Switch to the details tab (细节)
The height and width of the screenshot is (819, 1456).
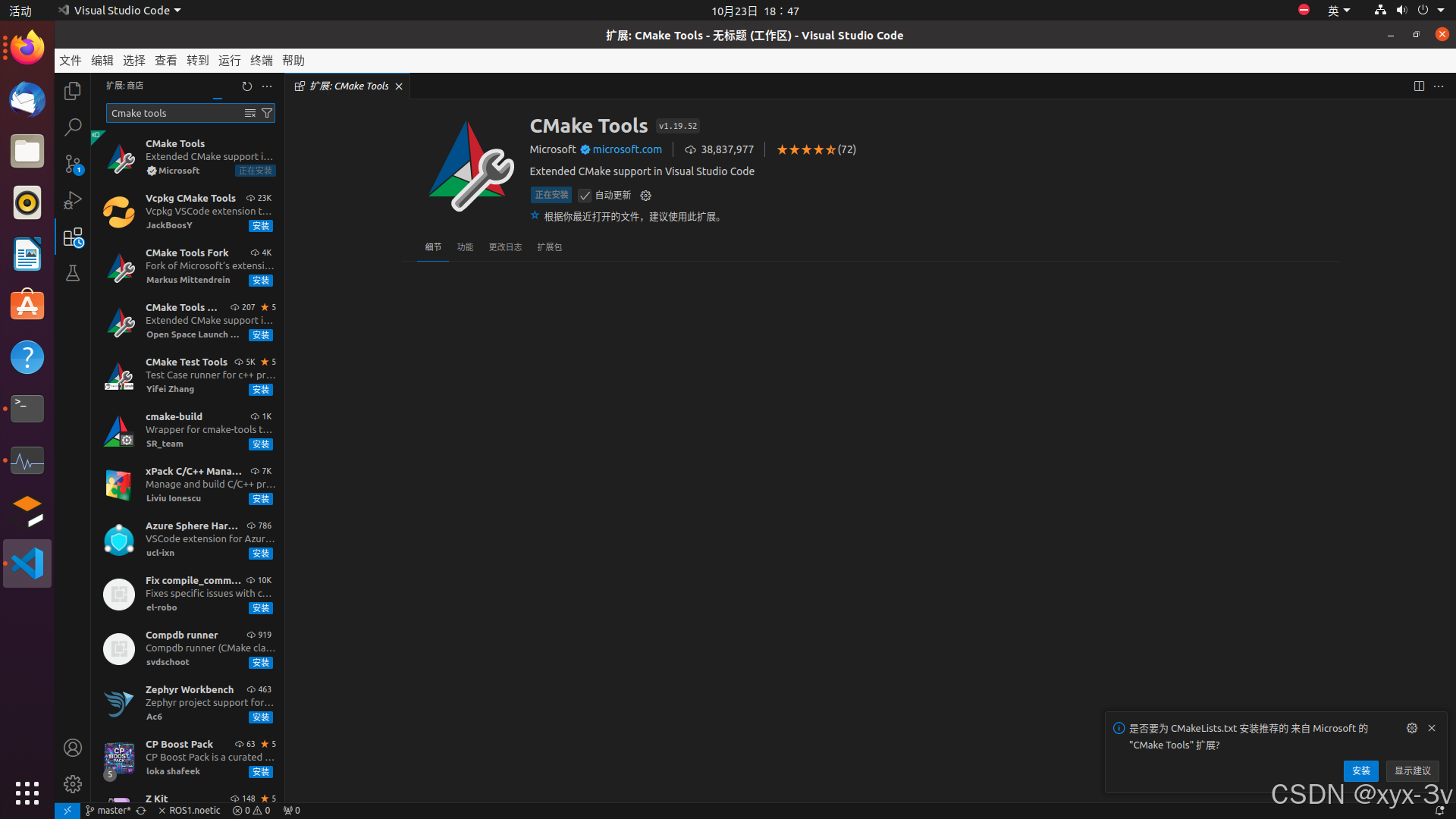click(433, 247)
